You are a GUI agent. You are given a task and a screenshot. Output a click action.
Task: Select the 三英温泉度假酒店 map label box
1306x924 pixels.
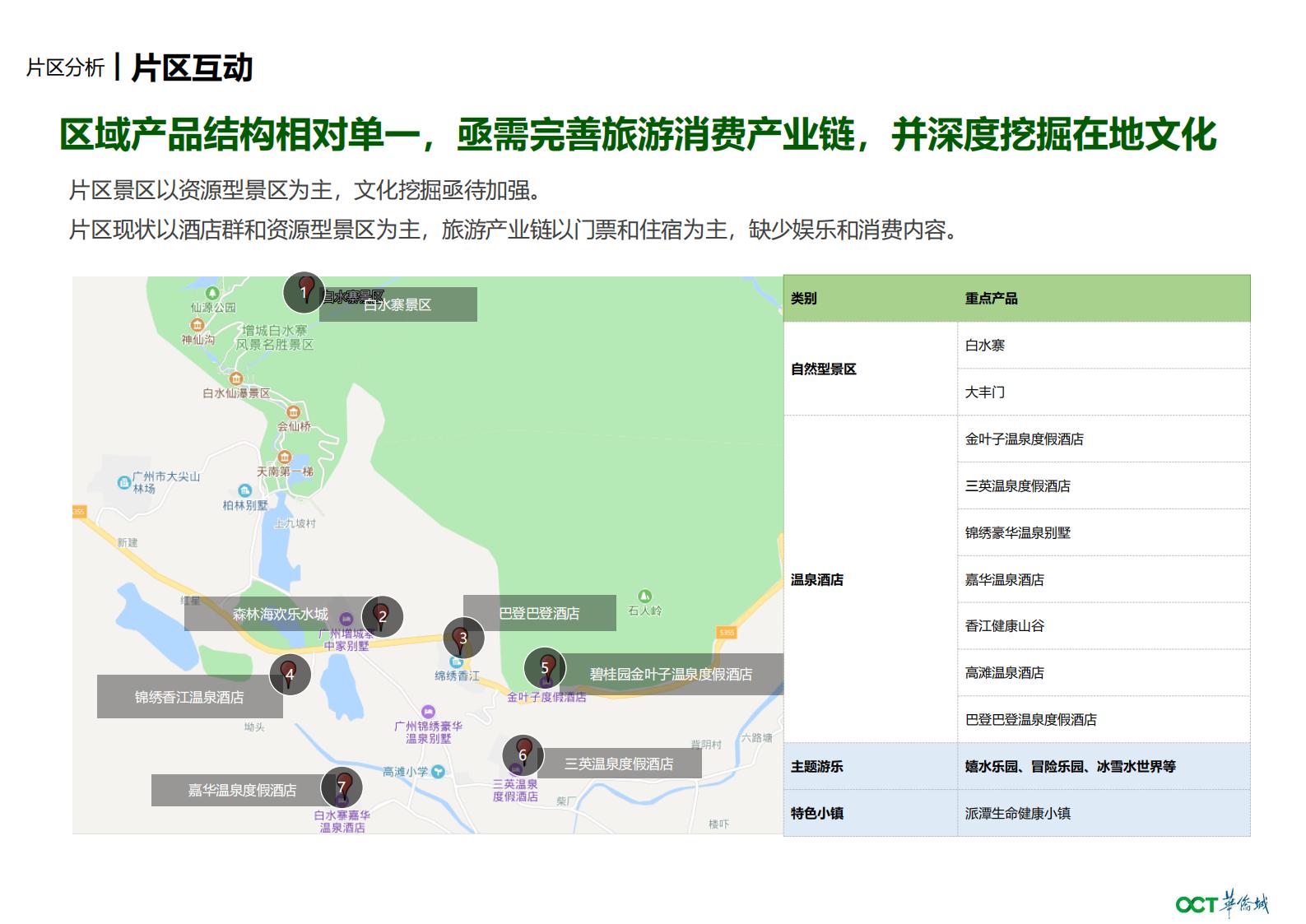pyautogui.click(x=619, y=764)
